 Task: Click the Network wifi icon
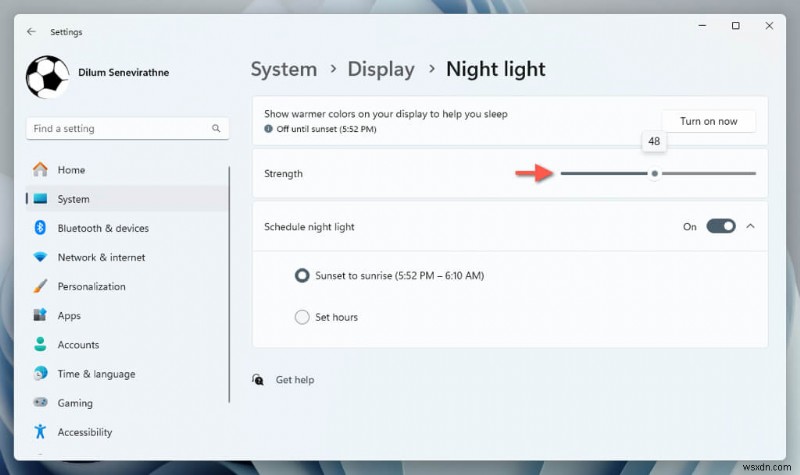click(40, 257)
